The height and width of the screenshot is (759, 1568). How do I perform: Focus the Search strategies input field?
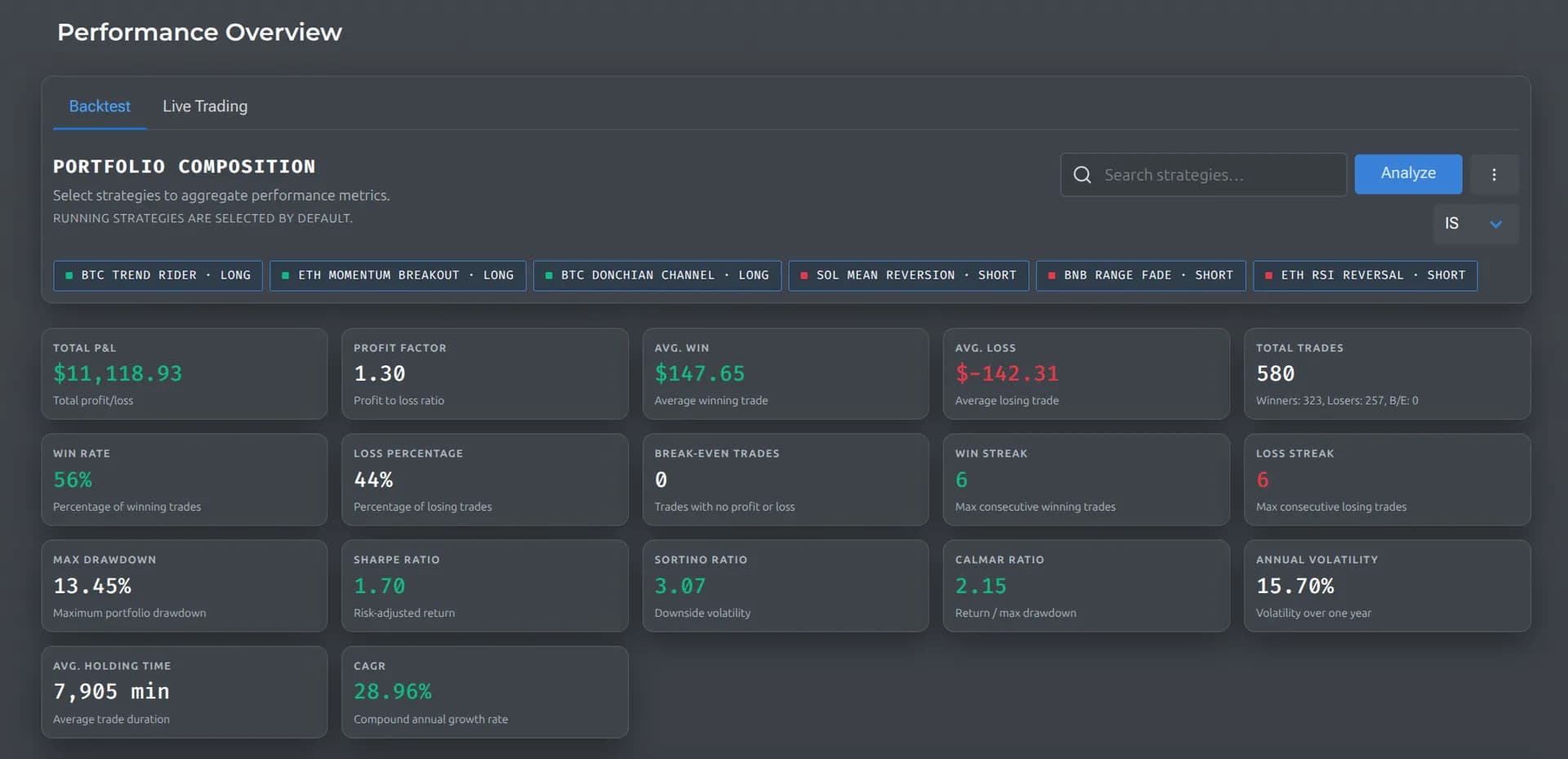(x=1203, y=175)
